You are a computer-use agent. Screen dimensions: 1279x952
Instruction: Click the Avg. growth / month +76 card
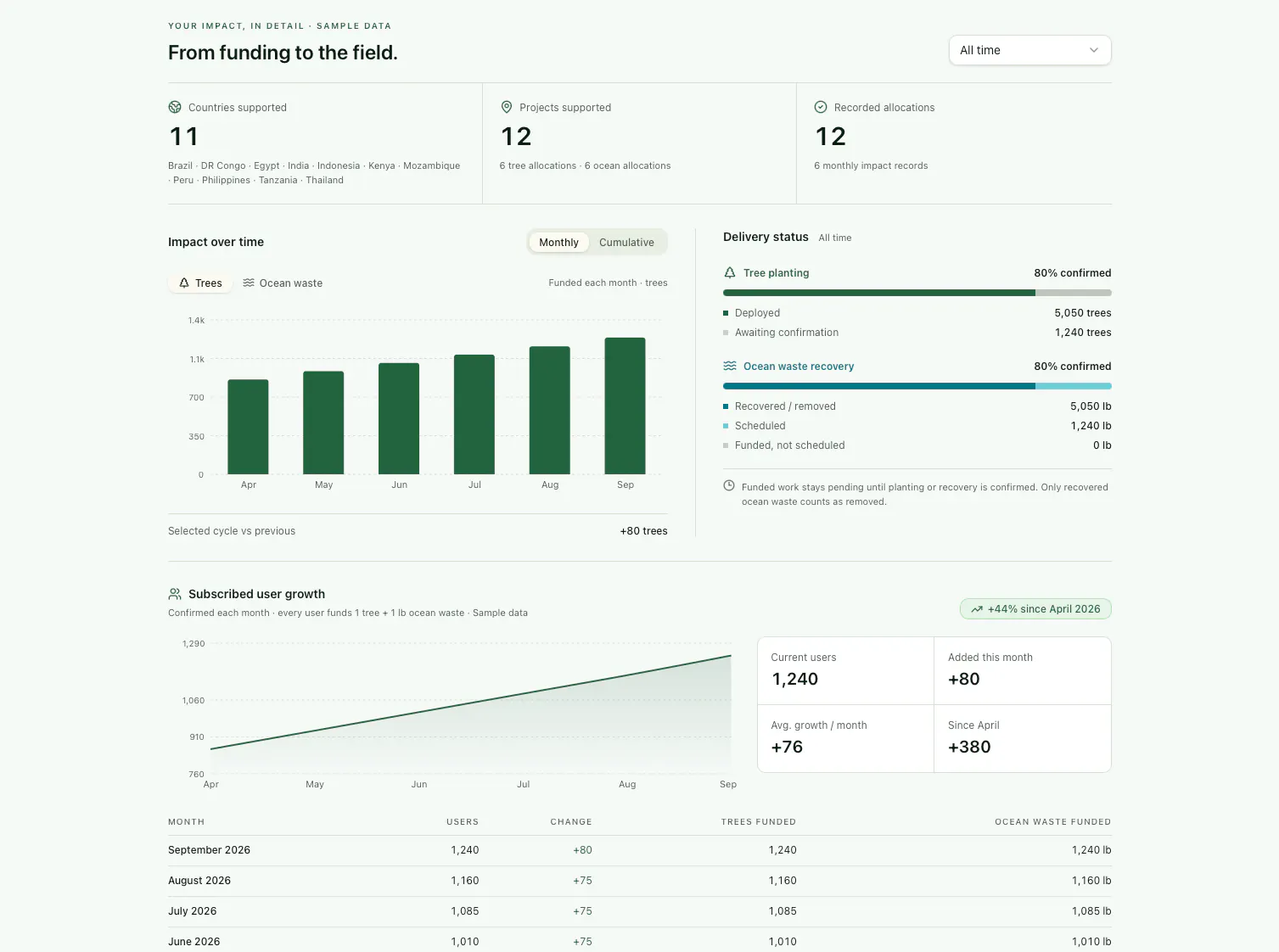point(845,738)
